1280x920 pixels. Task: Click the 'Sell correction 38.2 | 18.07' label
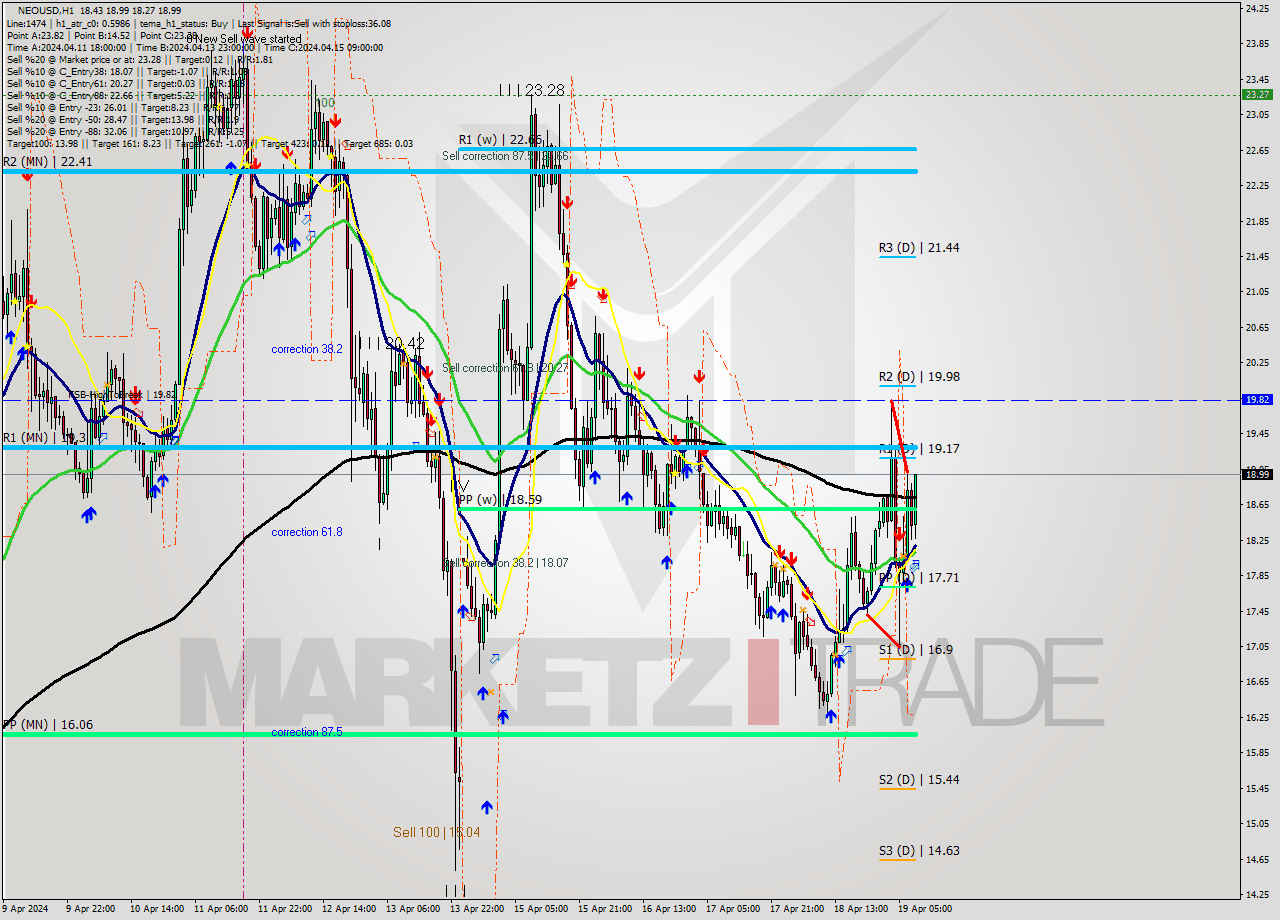505,563
